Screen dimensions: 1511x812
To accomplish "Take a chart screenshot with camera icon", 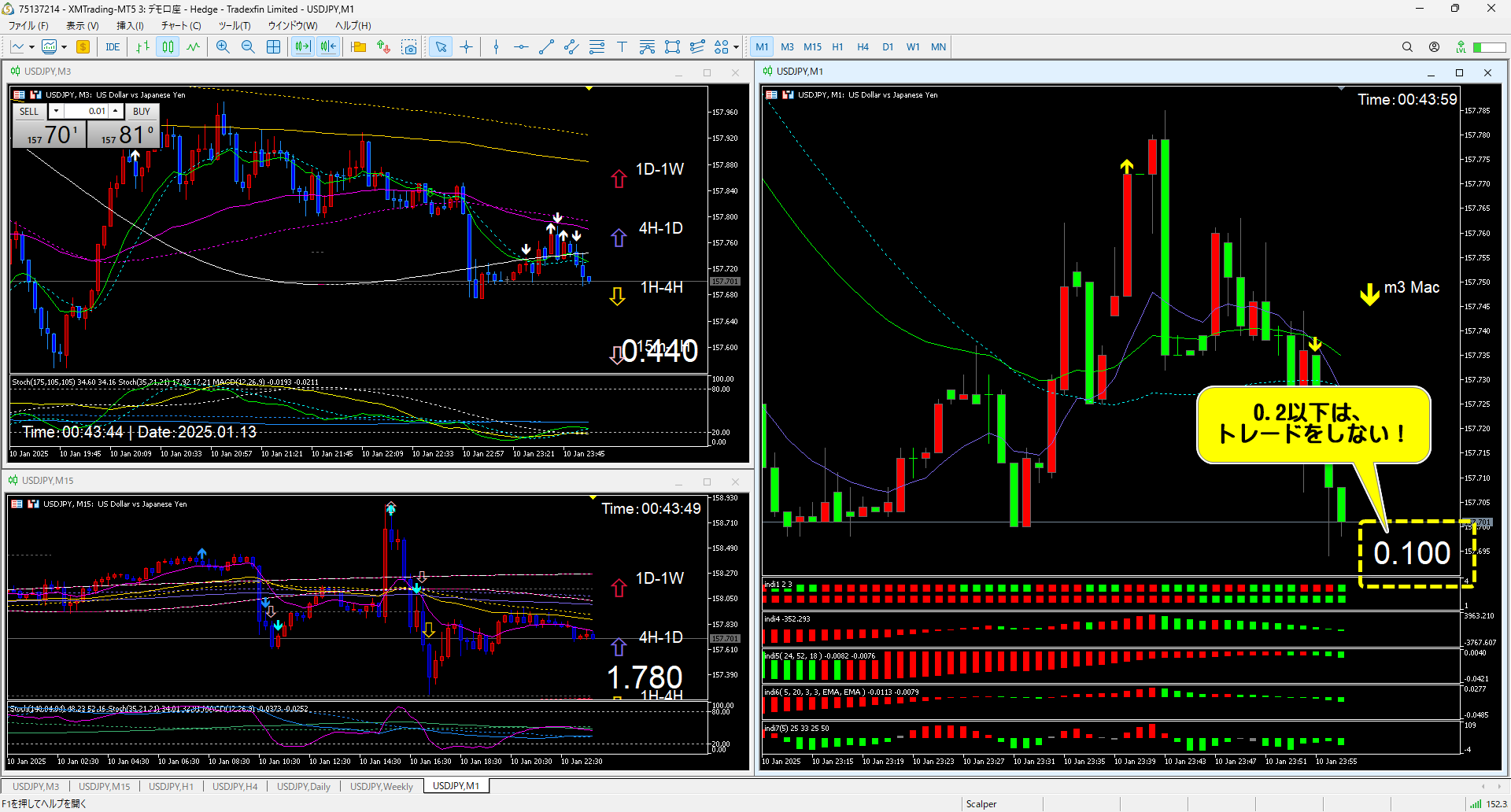I will [409, 47].
